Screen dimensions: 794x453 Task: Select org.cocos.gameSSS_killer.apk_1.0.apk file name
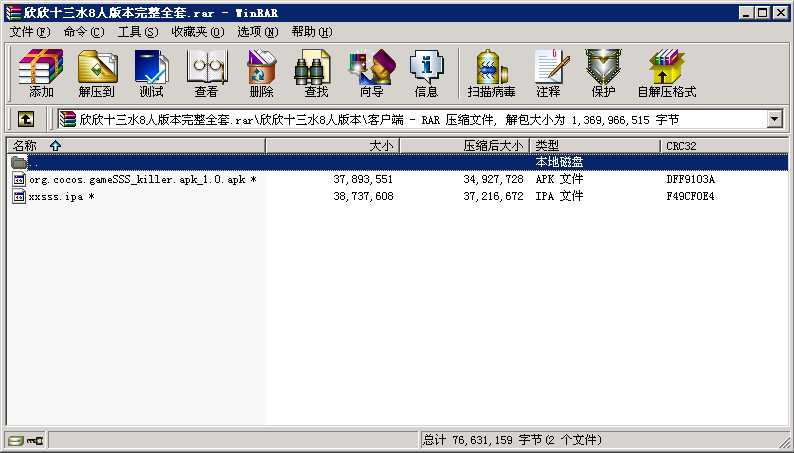(142, 179)
